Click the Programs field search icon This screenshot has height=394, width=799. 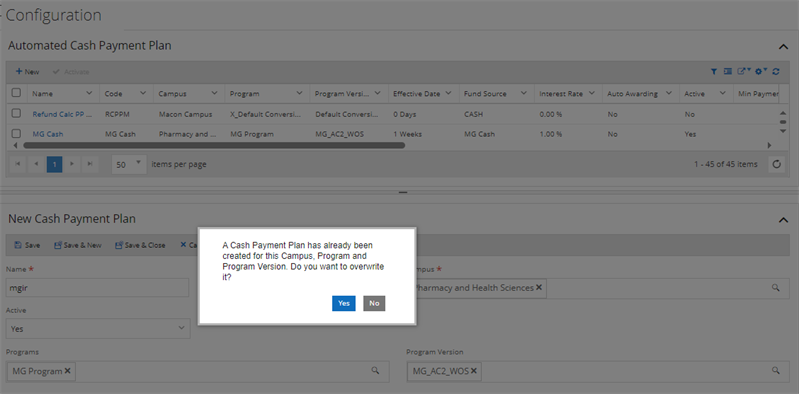pyautogui.click(x=375, y=371)
